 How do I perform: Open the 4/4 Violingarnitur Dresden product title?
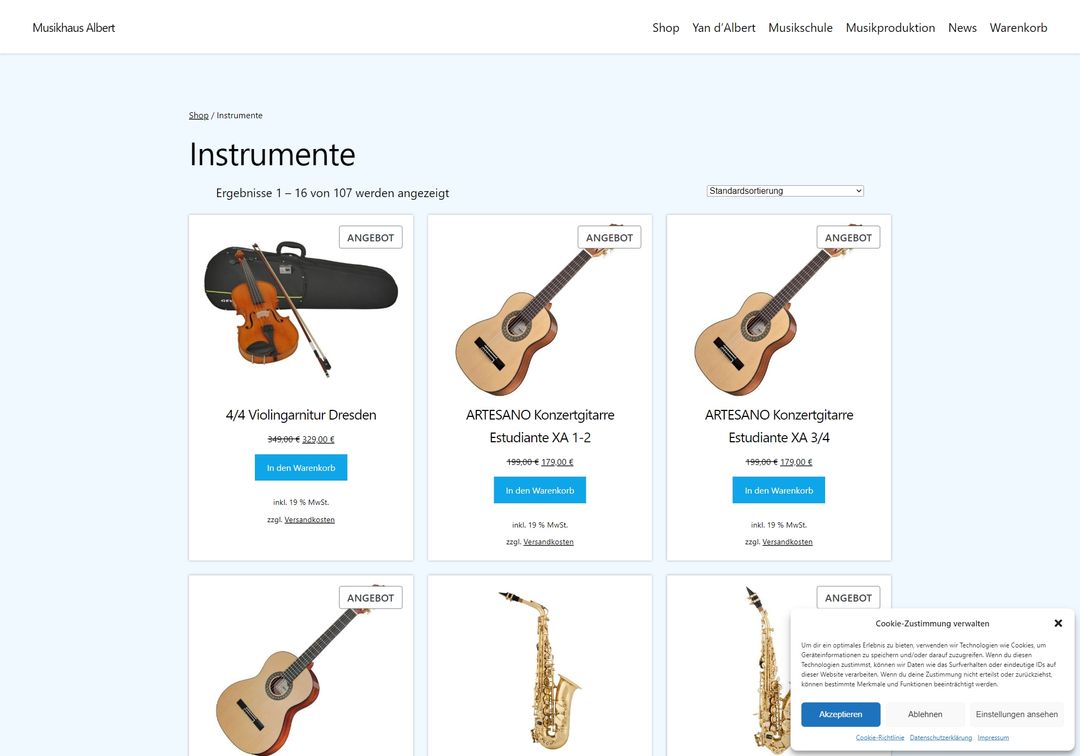(x=301, y=414)
